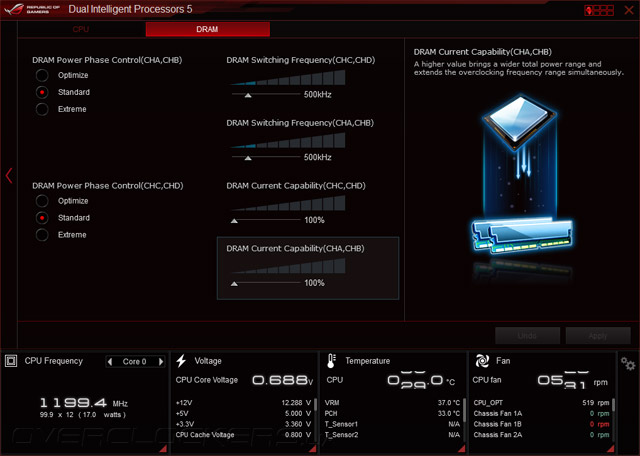The height and width of the screenshot is (456, 640).
Task: Click the +3.3V voltage row
Action: (243, 424)
